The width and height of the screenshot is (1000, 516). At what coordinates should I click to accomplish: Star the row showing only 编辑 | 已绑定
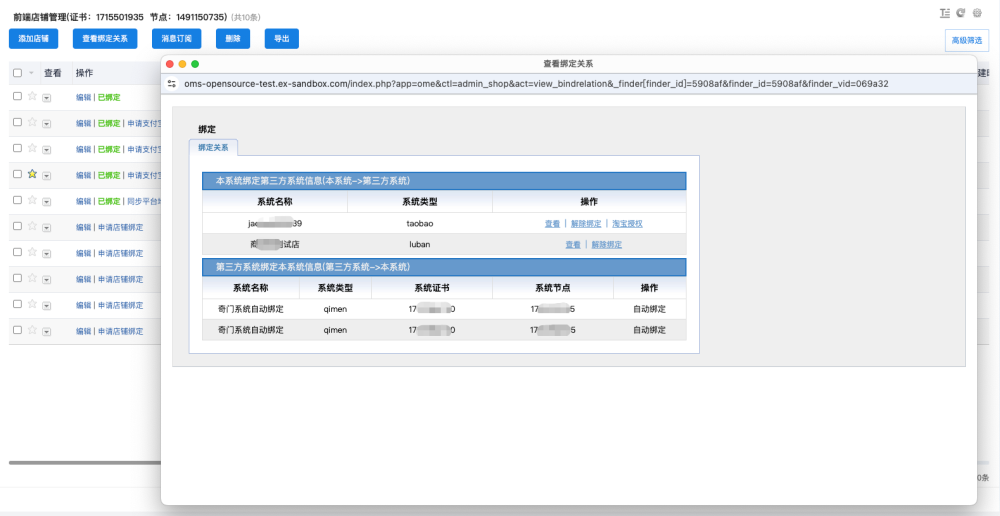[x=32, y=96]
